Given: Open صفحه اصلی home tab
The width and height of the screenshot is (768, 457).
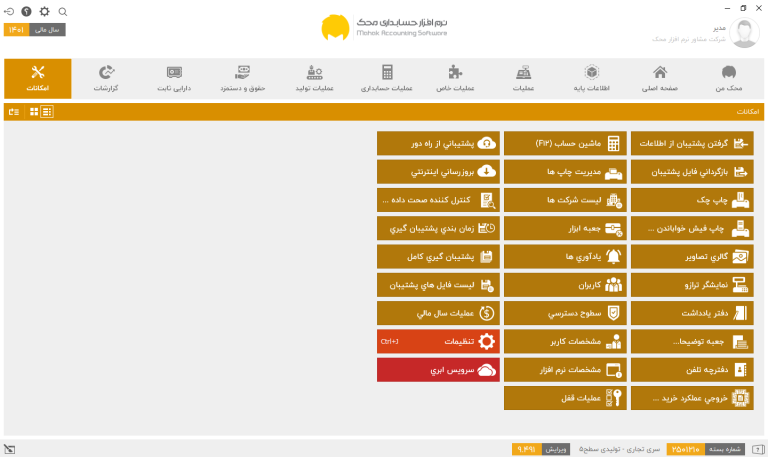Looking at the screenshot, I should [660, 79].
